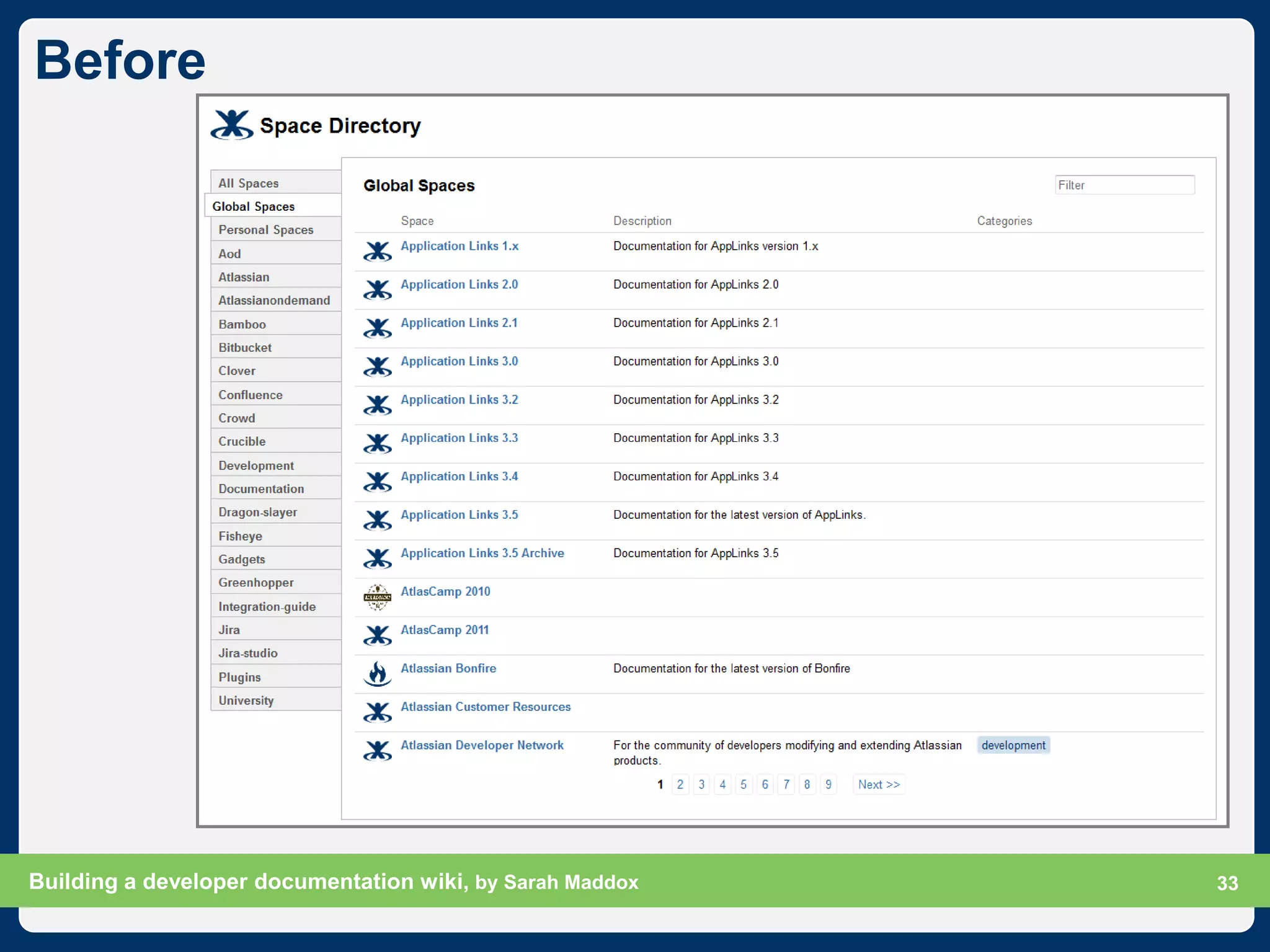1270x952 pixels.
Task: Click the Application Links 3.5 Archive icon
Action: click(377, 559)
